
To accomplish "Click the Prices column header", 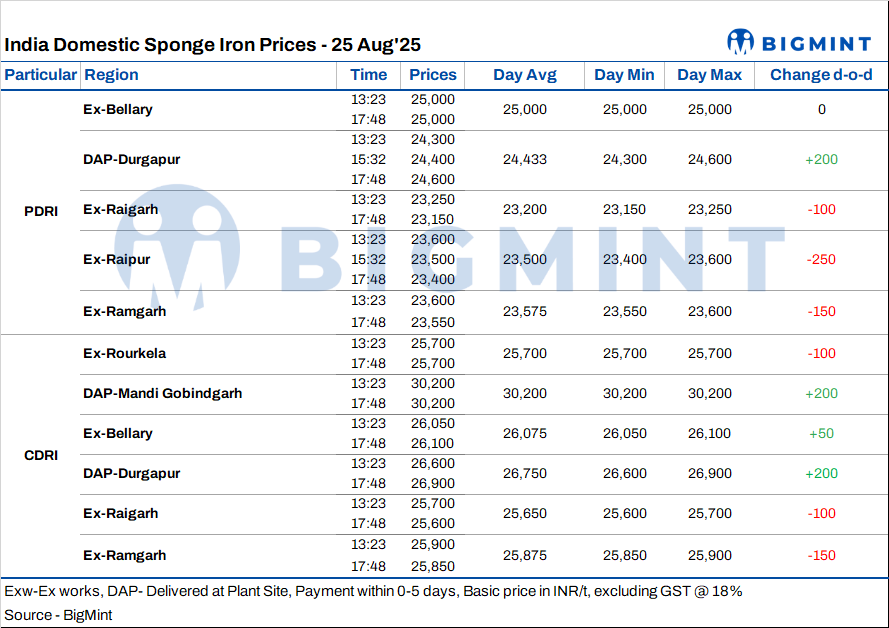I will [432, 75].
